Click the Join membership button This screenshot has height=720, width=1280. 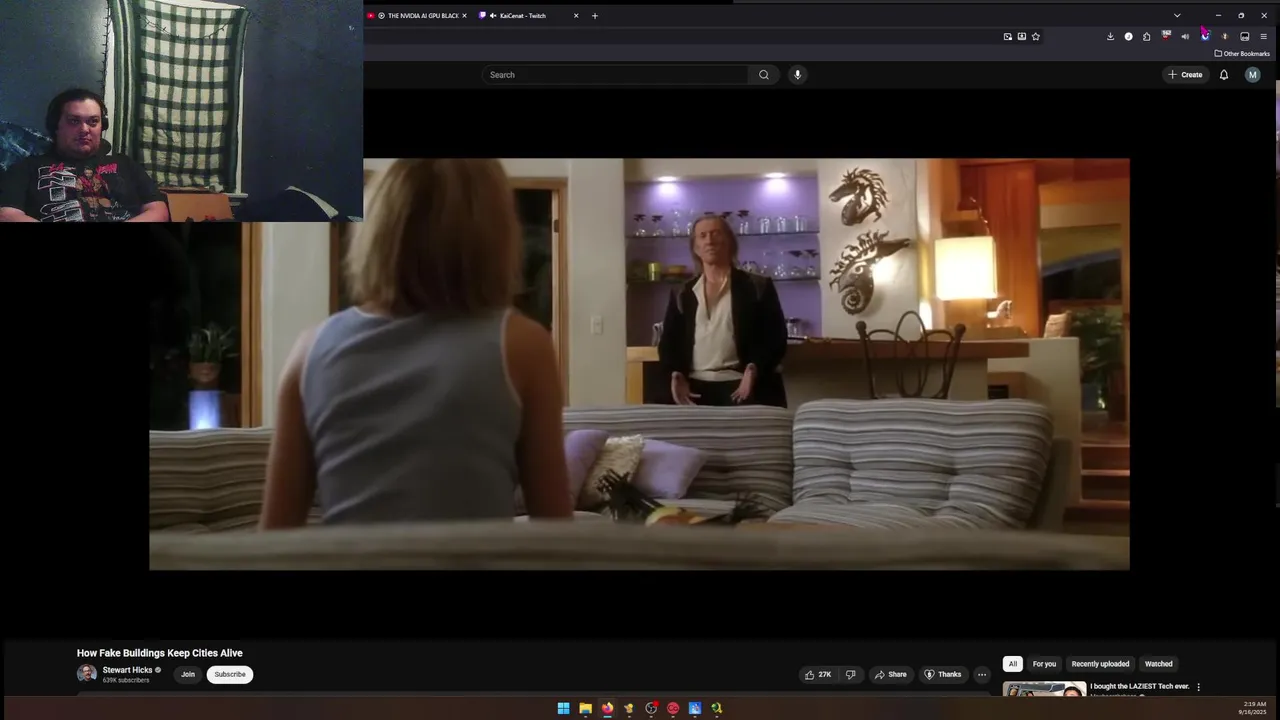187,674
